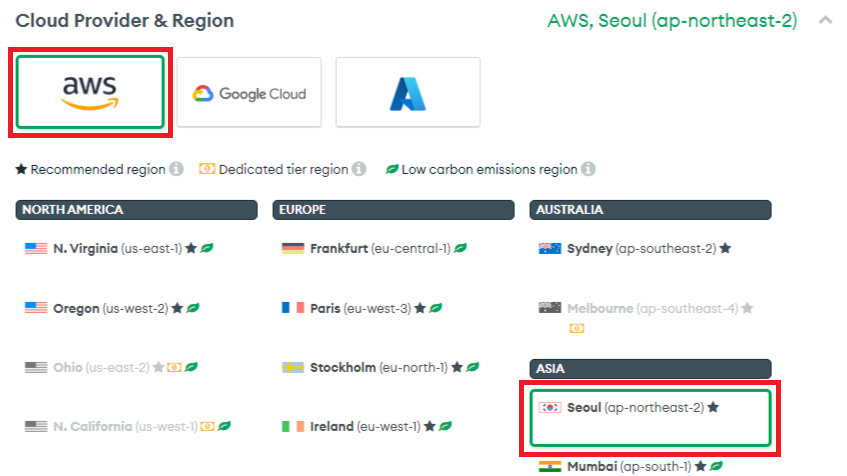
Task: Click the US flag next to N. Virginia
Action: (36, 249)
